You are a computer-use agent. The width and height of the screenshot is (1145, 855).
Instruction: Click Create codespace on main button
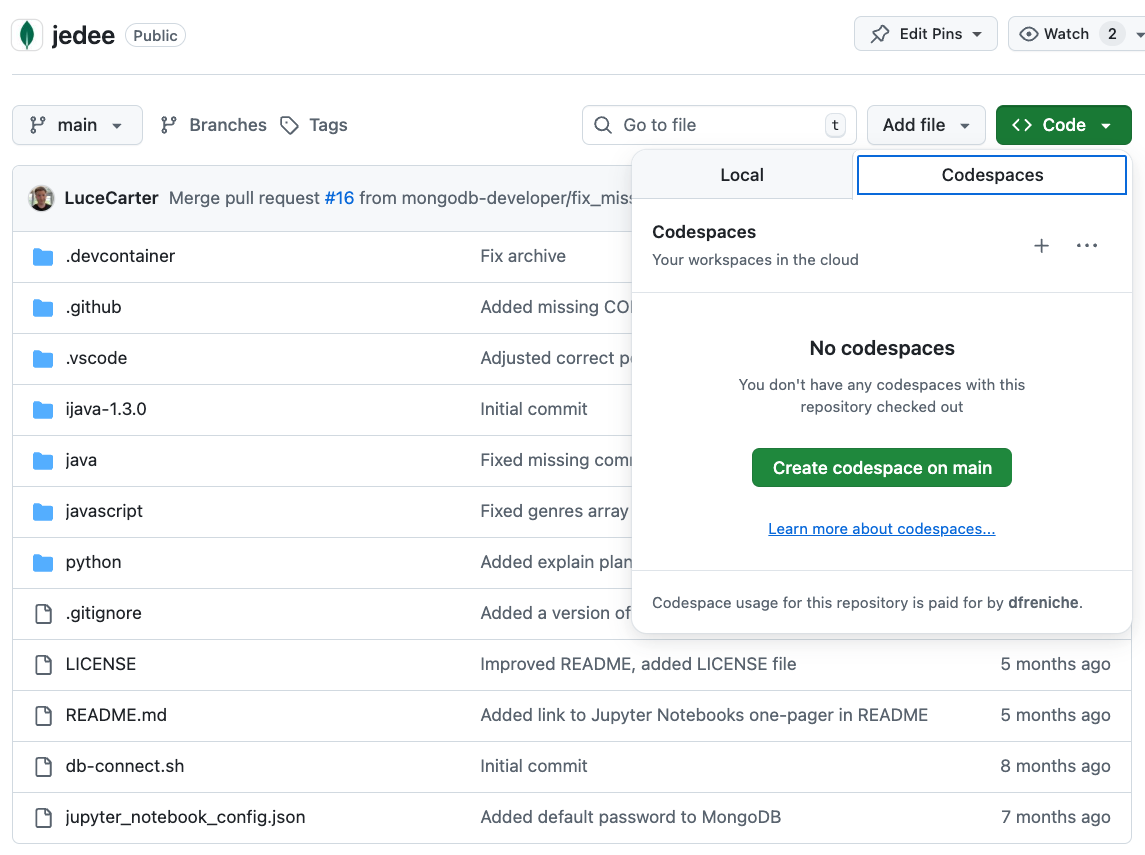pyautogui.click(x=881, y=468)
